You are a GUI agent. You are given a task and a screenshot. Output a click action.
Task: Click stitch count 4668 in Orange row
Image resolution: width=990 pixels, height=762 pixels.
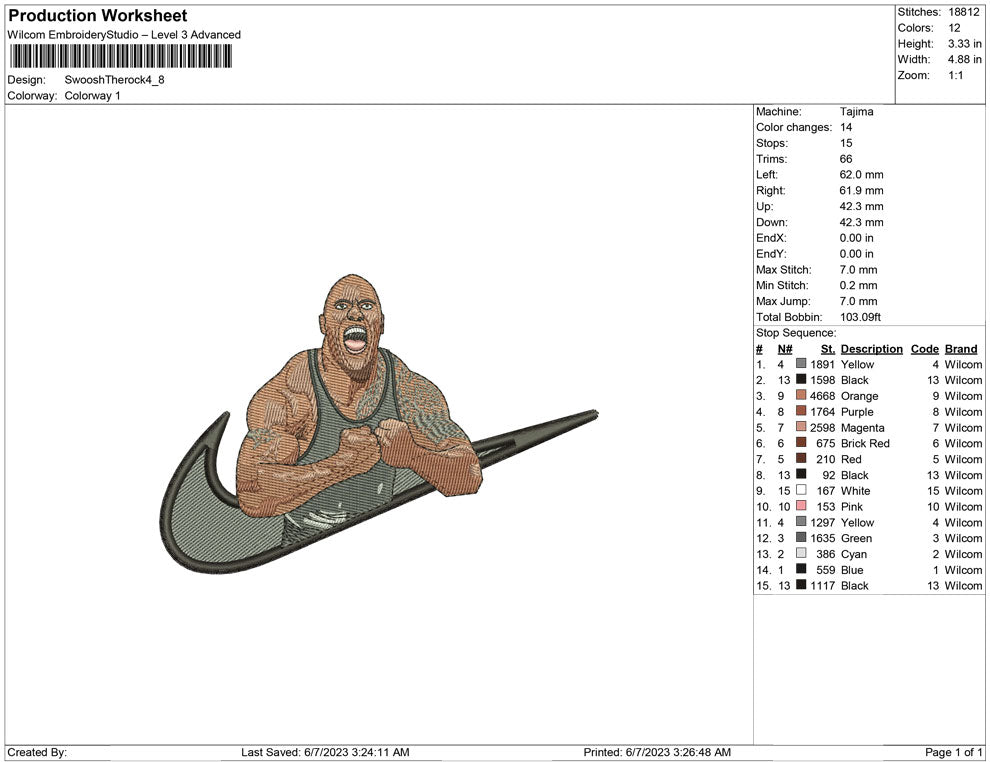[822, 396]
